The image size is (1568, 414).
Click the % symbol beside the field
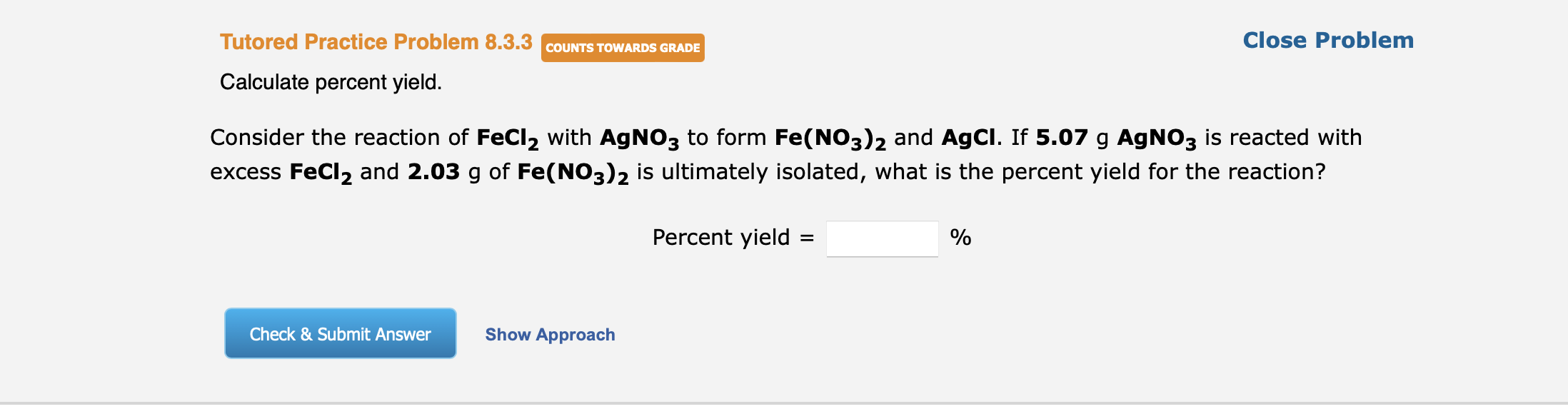pyautogui.click(x=960, y=237)
